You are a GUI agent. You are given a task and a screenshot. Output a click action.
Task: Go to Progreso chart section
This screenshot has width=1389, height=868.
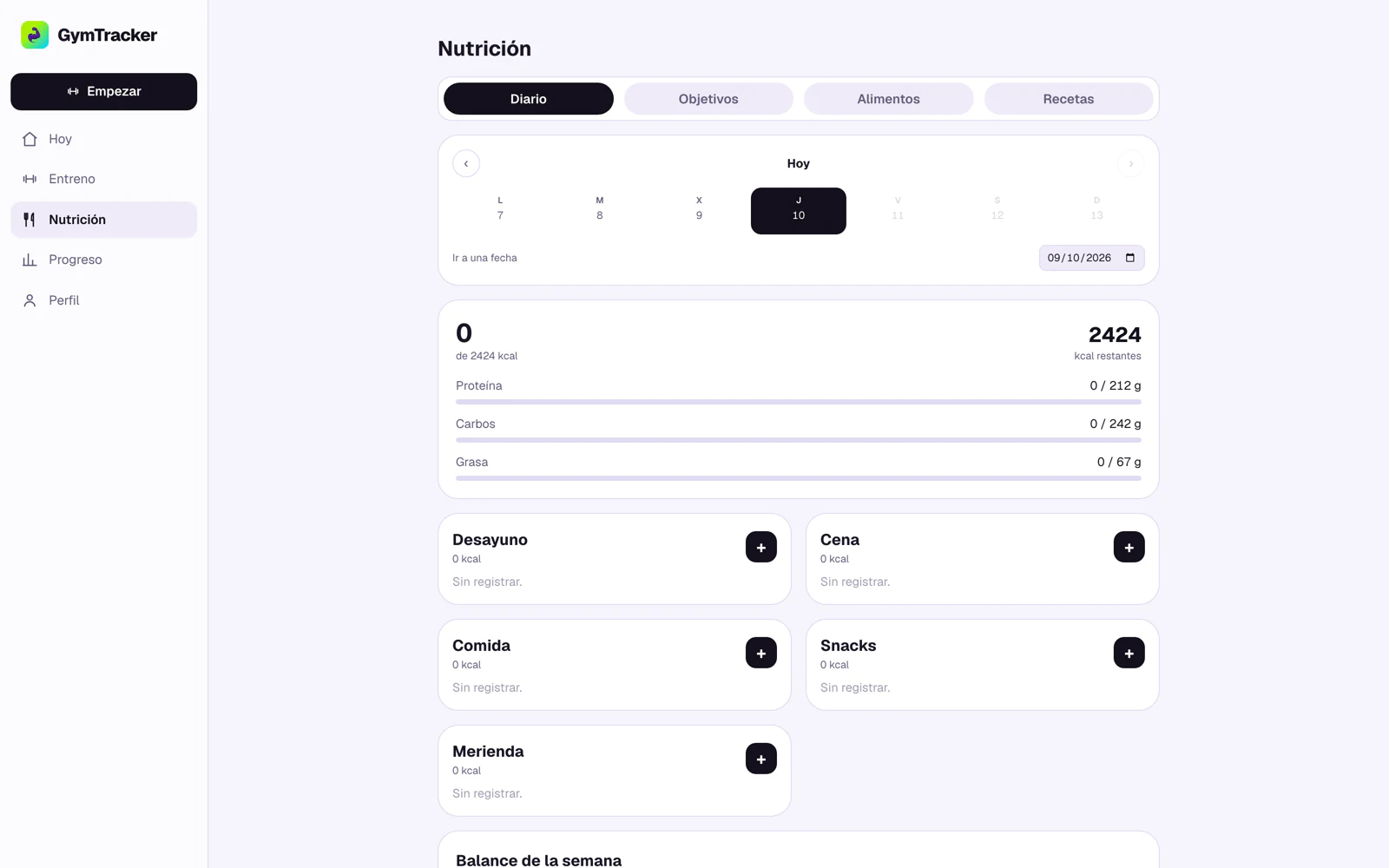tap(103, 260)
